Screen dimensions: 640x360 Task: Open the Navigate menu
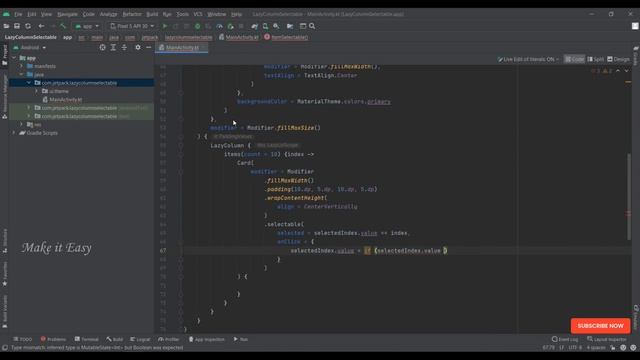coord(67,14)
